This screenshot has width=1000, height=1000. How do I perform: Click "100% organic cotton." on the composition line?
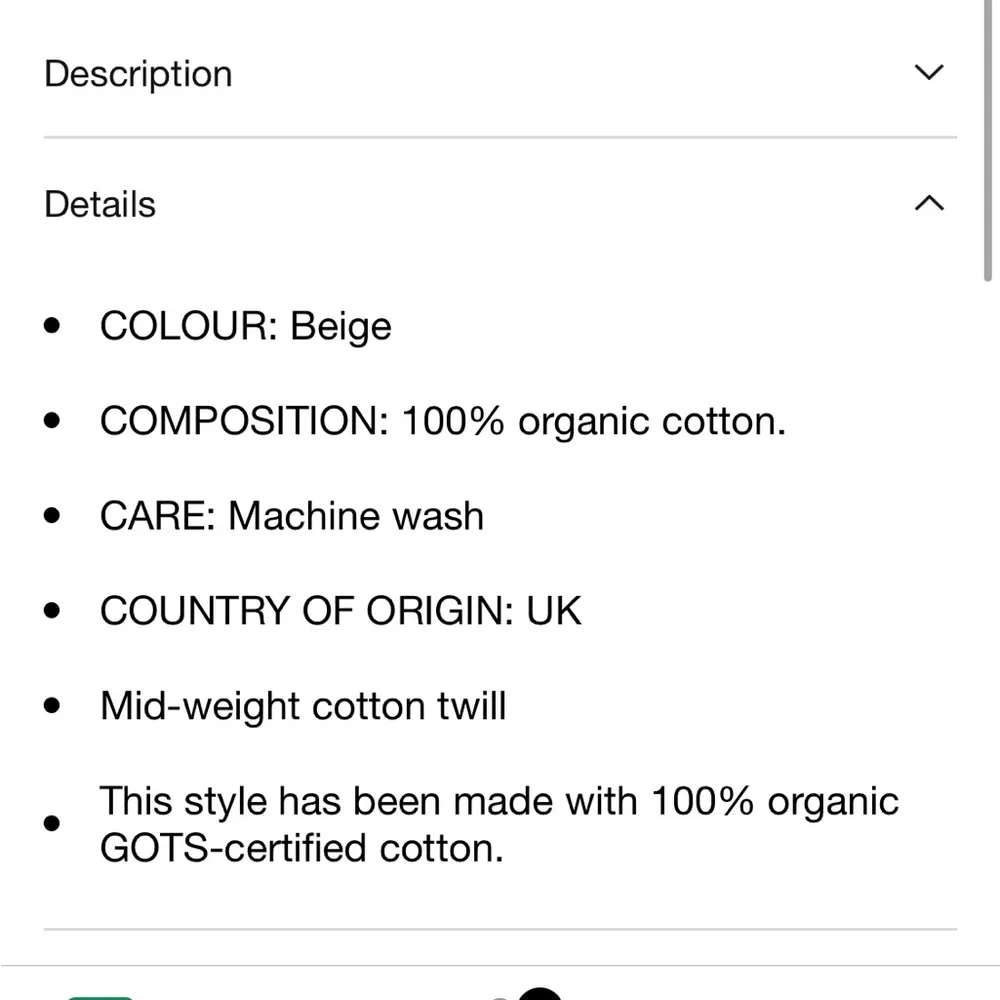(x=594, y=422)
